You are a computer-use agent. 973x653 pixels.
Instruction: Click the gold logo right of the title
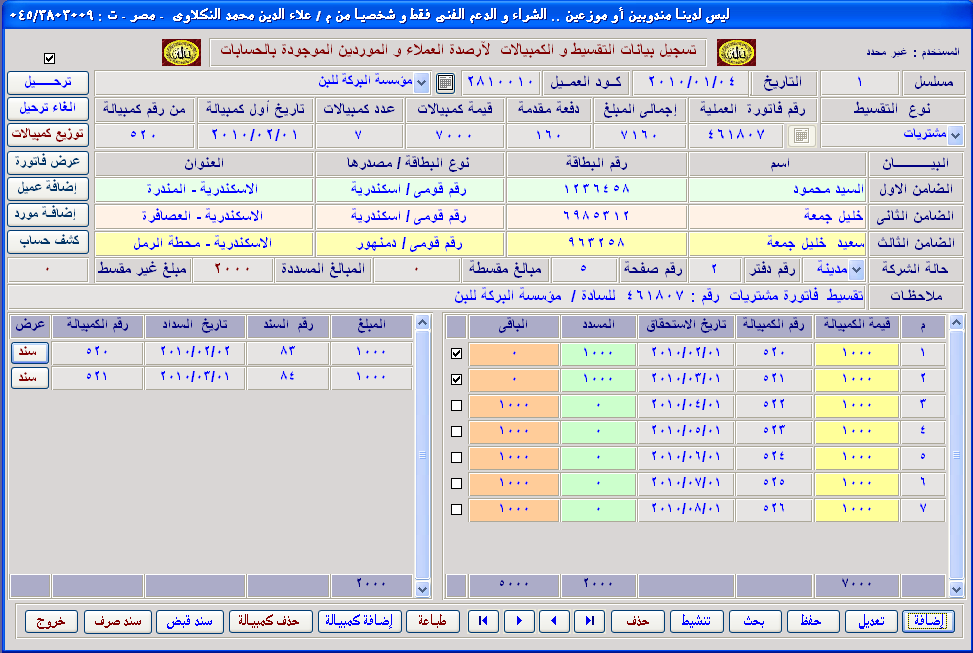pyautogui.click(x=736, y=52)
